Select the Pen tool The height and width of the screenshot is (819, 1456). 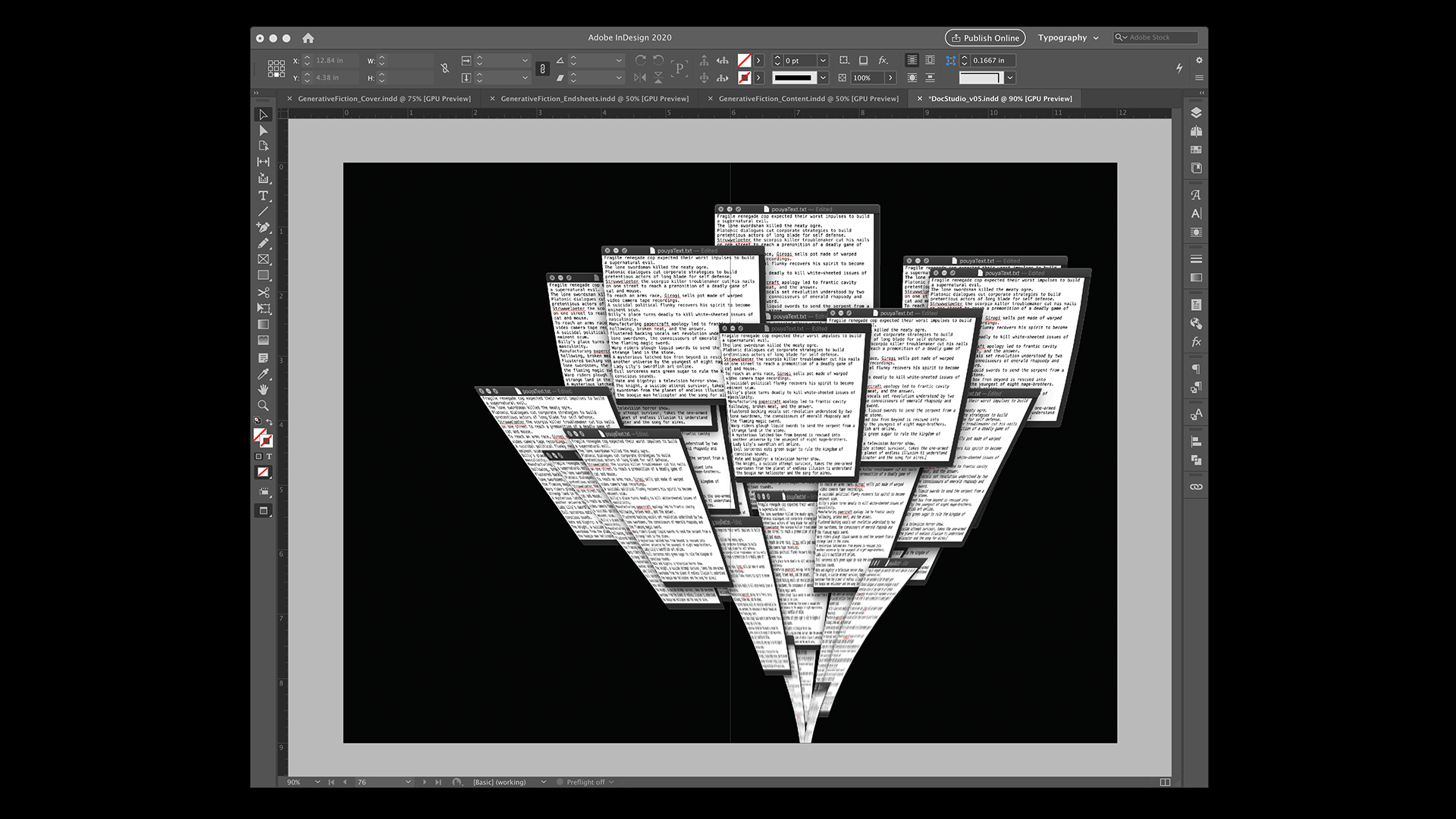click(x=263, y=227)
